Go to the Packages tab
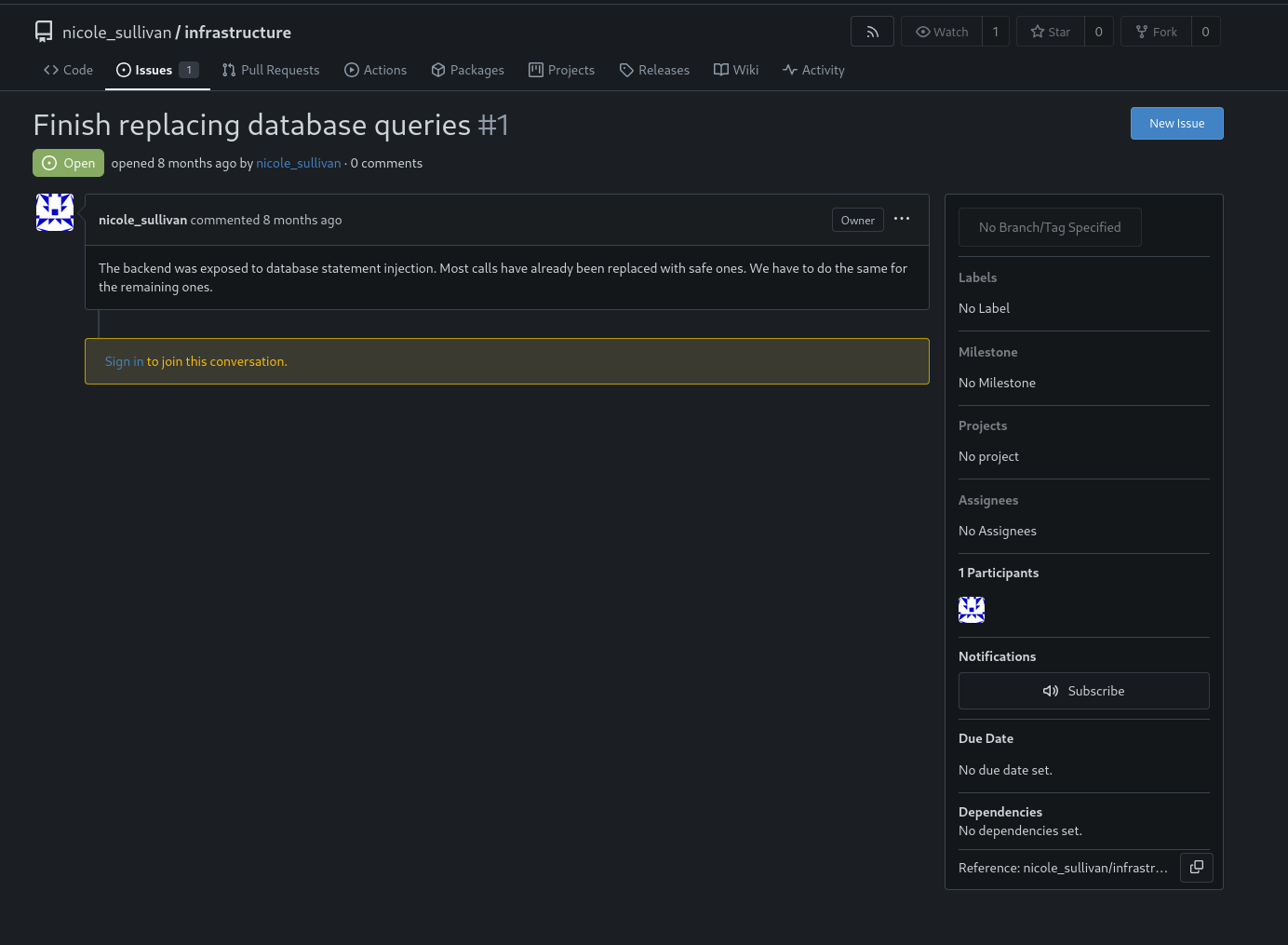 [x=468, y=70]
